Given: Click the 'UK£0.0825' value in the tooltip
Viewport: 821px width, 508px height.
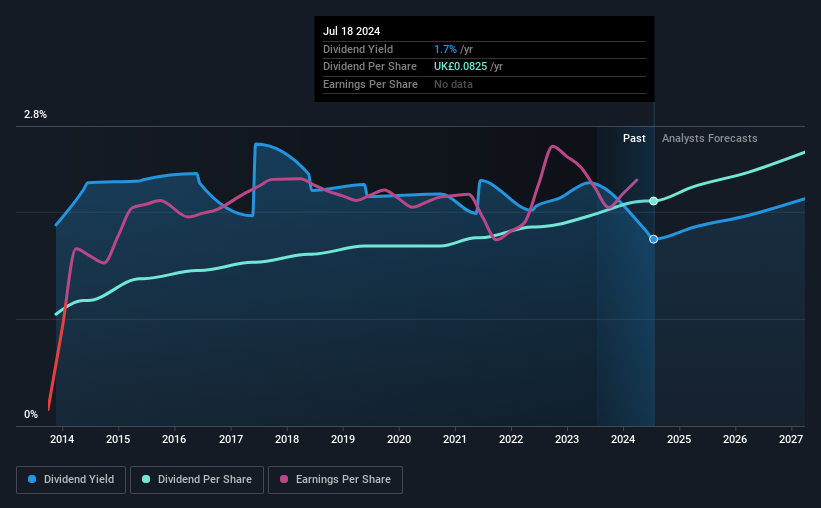Looking at the screenshot, I should point(460,67).
